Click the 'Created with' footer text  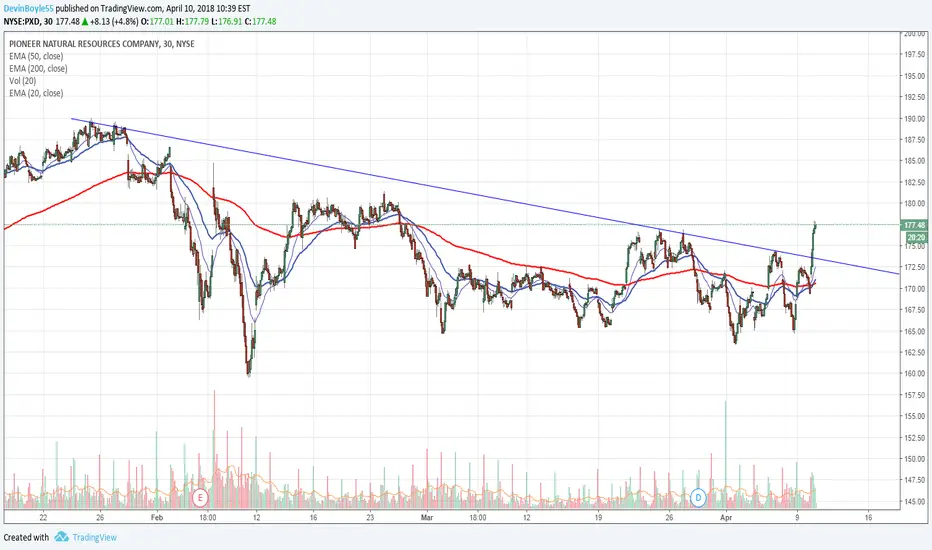pos(26,538)
